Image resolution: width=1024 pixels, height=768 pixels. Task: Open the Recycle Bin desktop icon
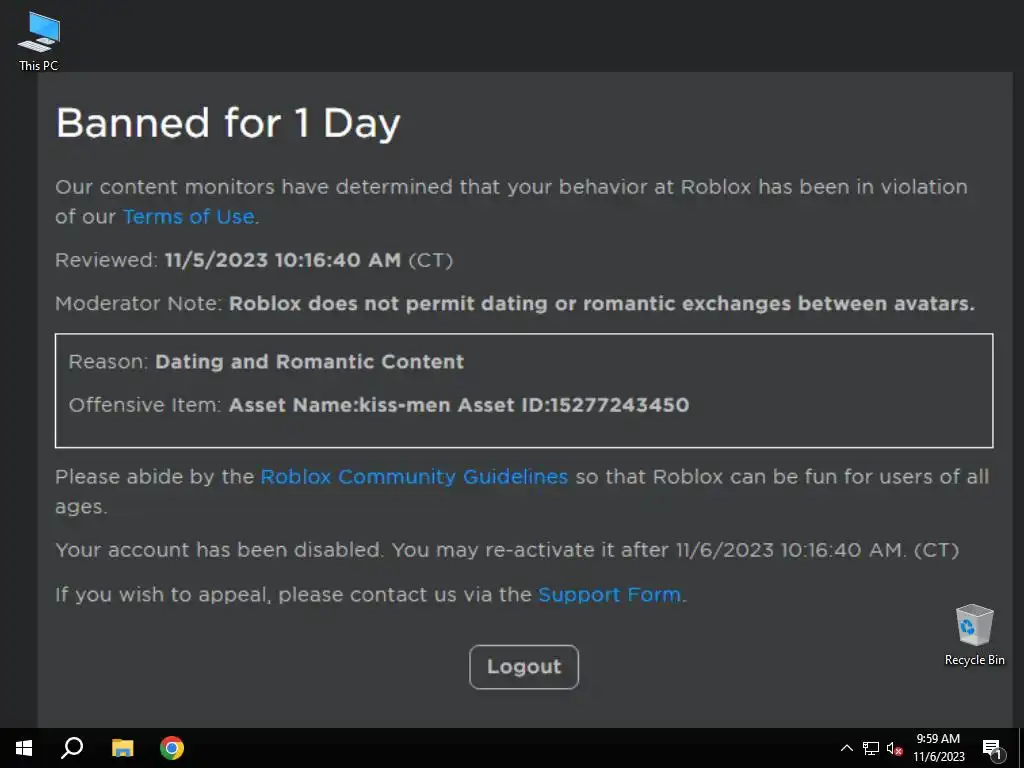coord(974,635)
